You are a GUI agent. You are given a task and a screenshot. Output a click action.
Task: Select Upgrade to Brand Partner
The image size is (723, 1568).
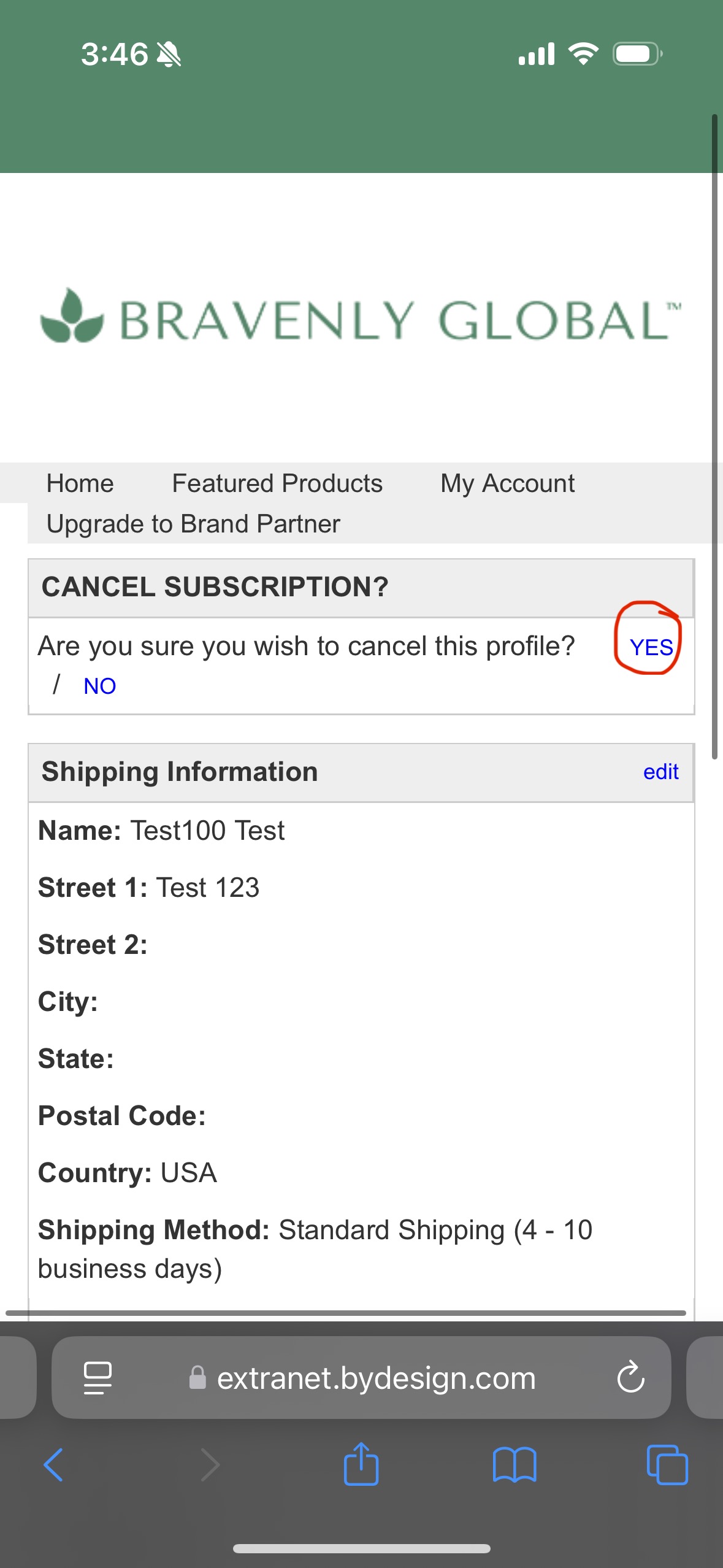coord(193,524)
